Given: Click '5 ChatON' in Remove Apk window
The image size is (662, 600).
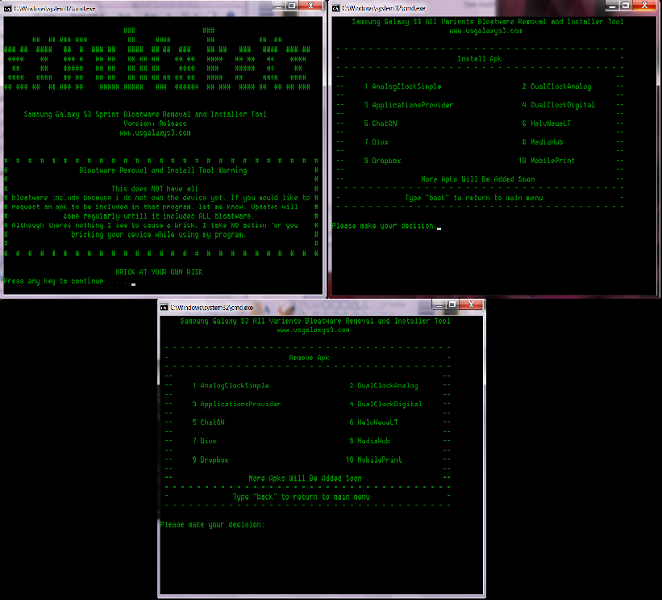Looking at the screenshot, I should (x=208, y=423).
